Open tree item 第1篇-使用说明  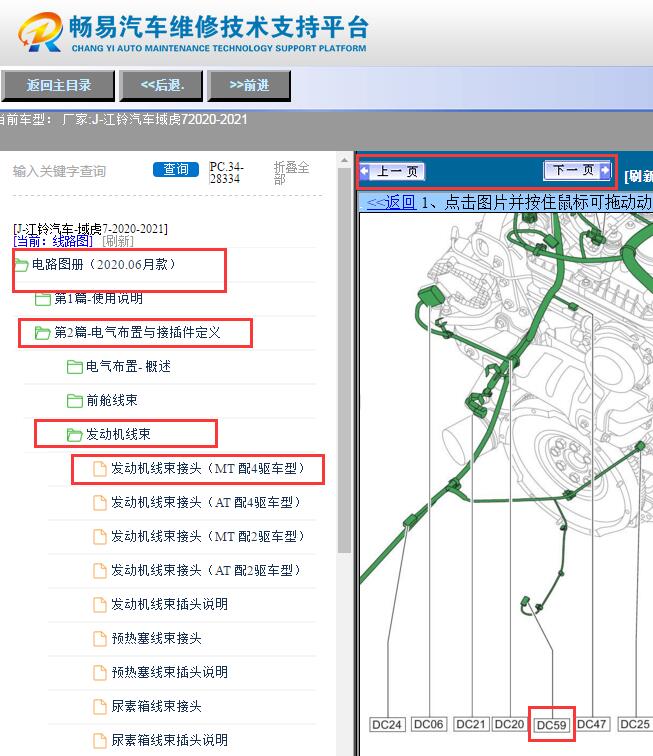[98, 299]
